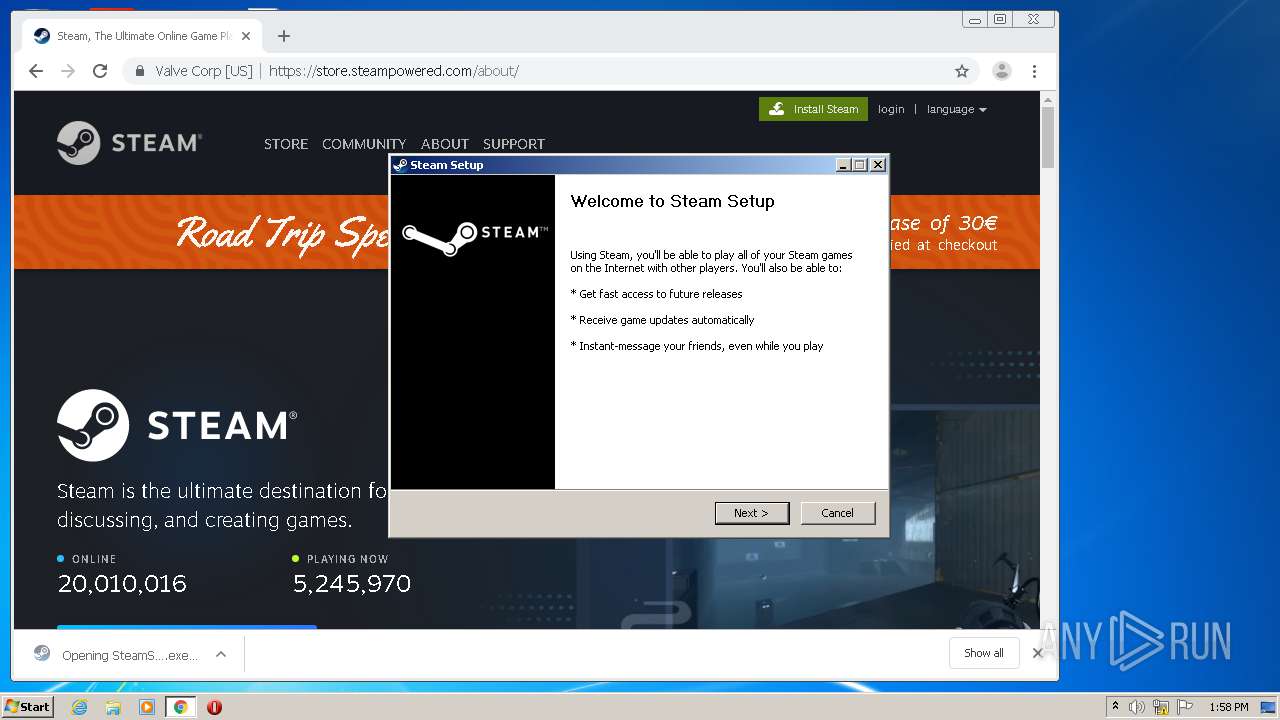Close the Steam Setup dialog
The height and width of the screenshot is (720, 1280).
point(878,165)
